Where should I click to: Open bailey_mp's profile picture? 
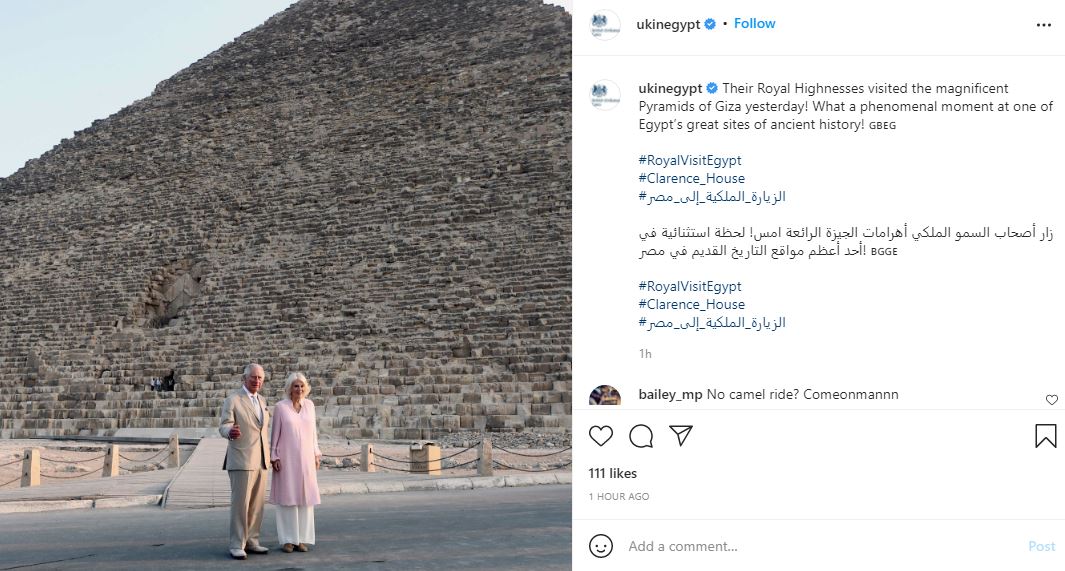point(604,395)
